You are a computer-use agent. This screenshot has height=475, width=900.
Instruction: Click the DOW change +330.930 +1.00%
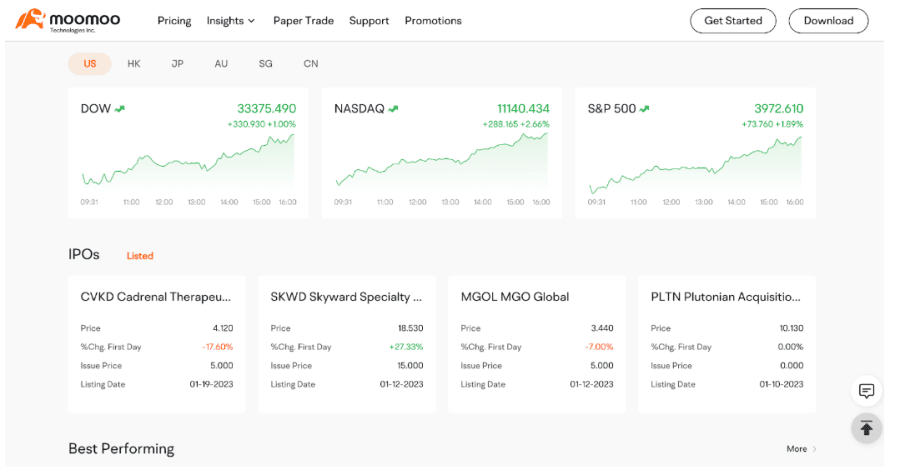tap(262, 124)
